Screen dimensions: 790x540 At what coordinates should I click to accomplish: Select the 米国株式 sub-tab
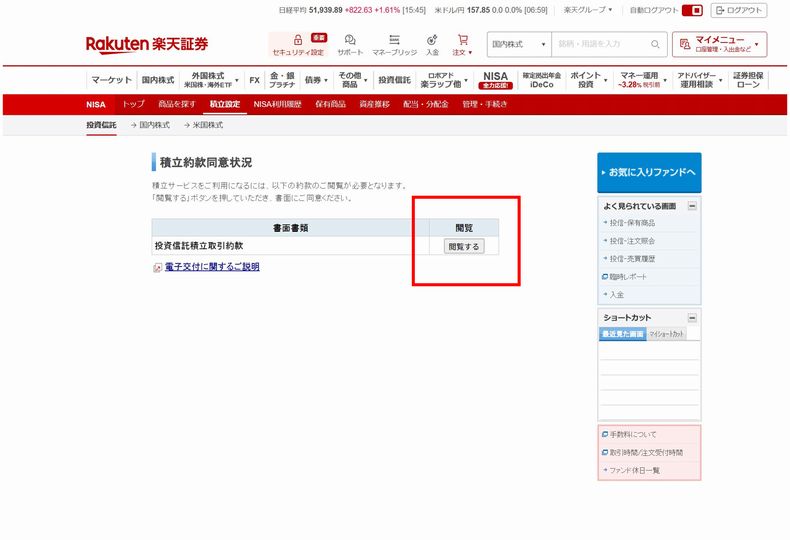pyautogui.click(x=204, y=125)
